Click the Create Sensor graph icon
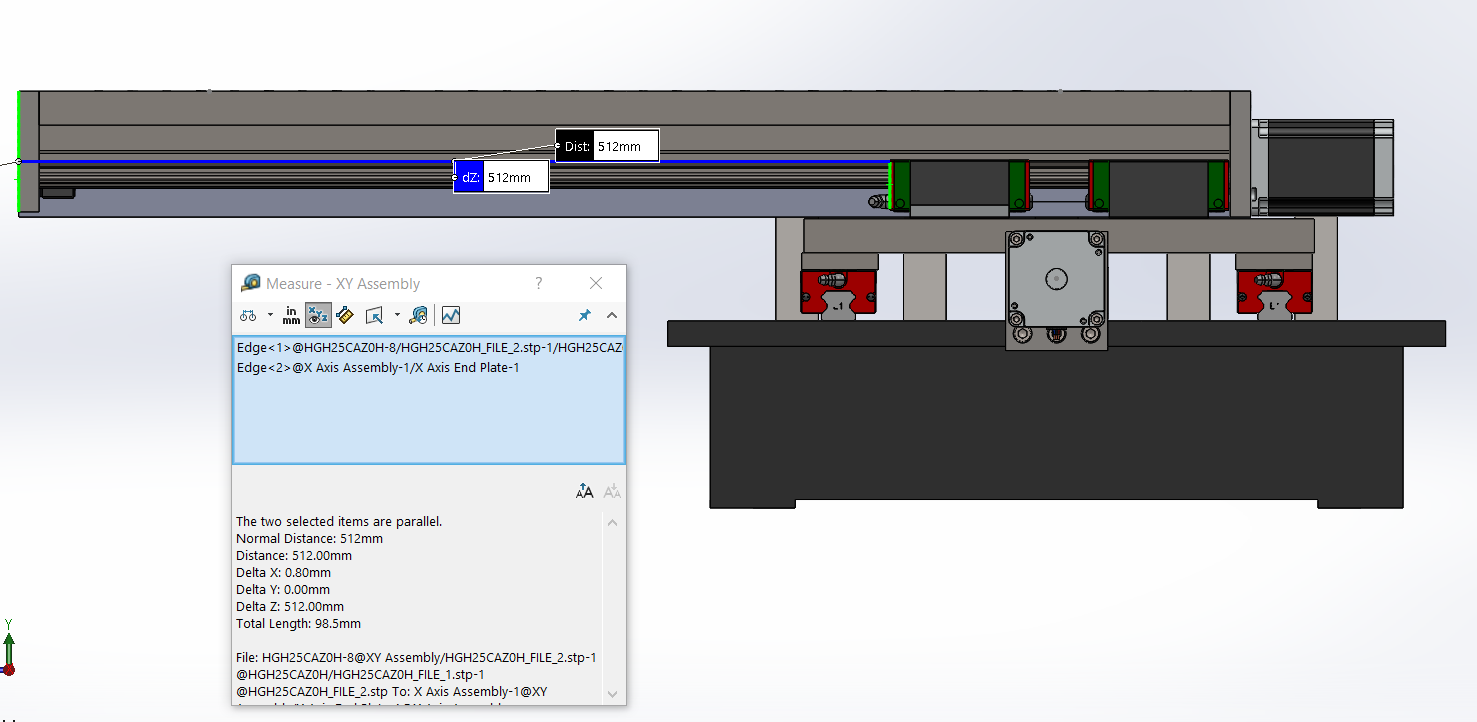This screenshot has height=722, width=1477. coord(451,315)
